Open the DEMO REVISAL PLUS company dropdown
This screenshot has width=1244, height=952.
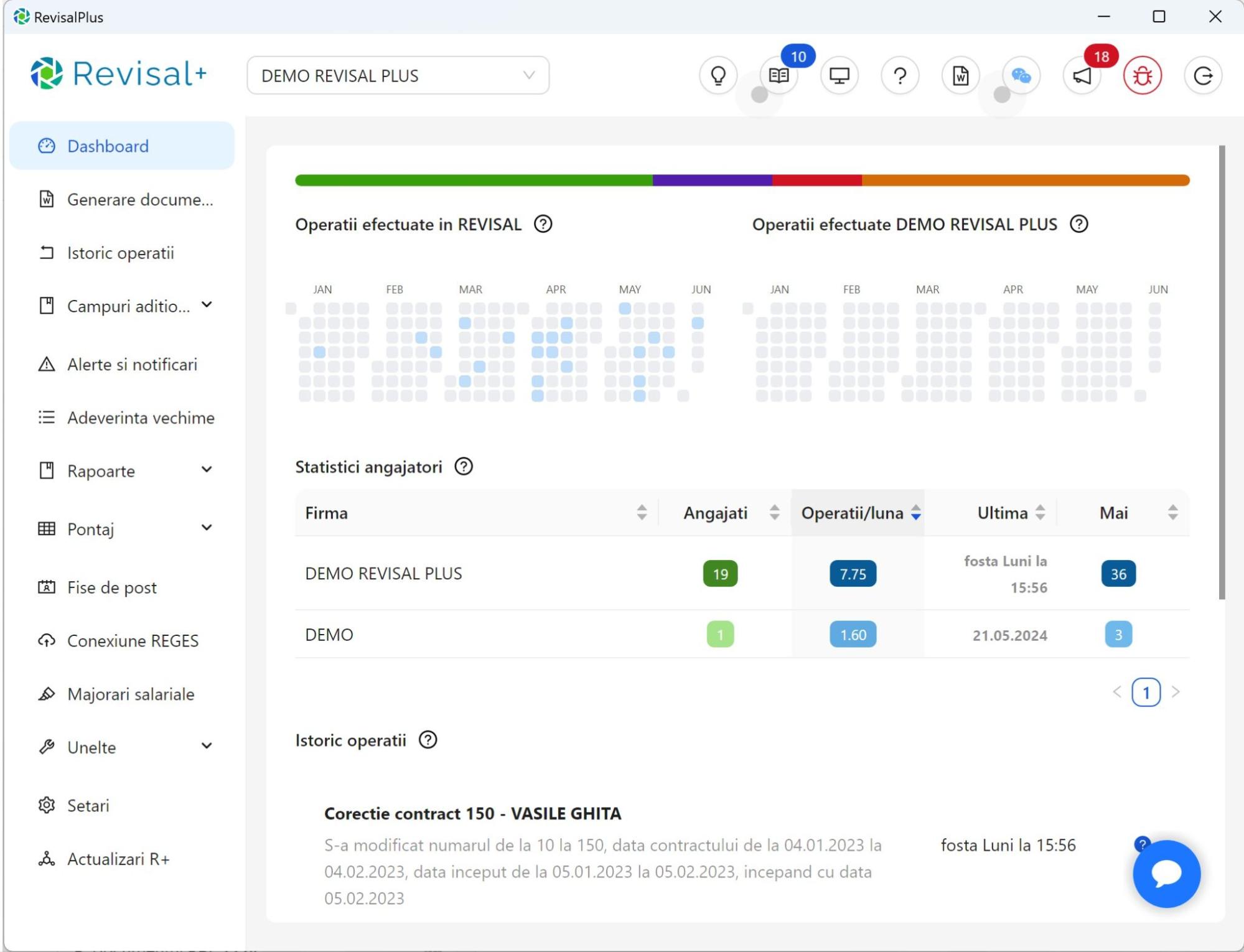(398, 76)
